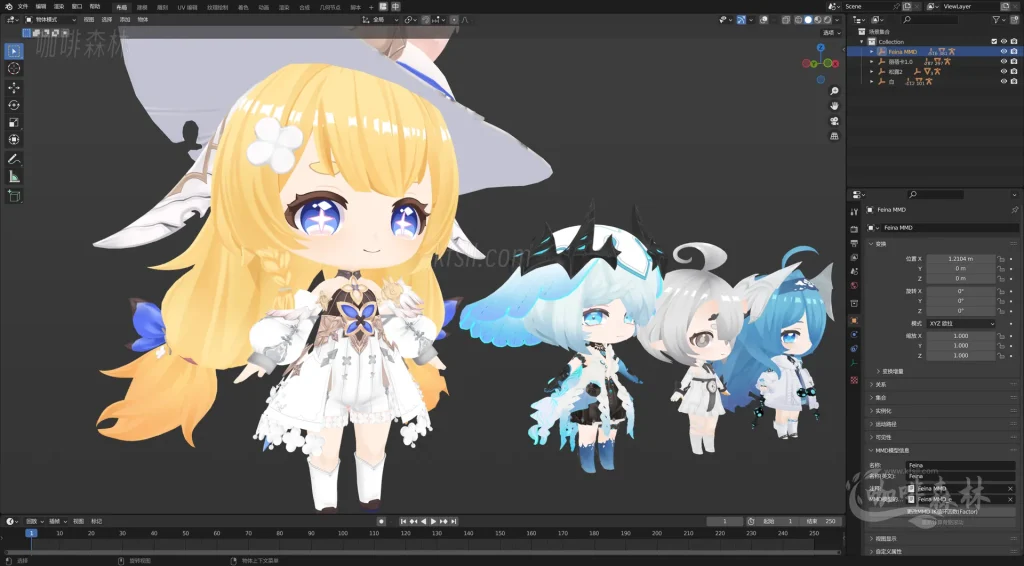Expand Feina MMD in the outliner
The image size is (1024, 566).
coord(872,52)
